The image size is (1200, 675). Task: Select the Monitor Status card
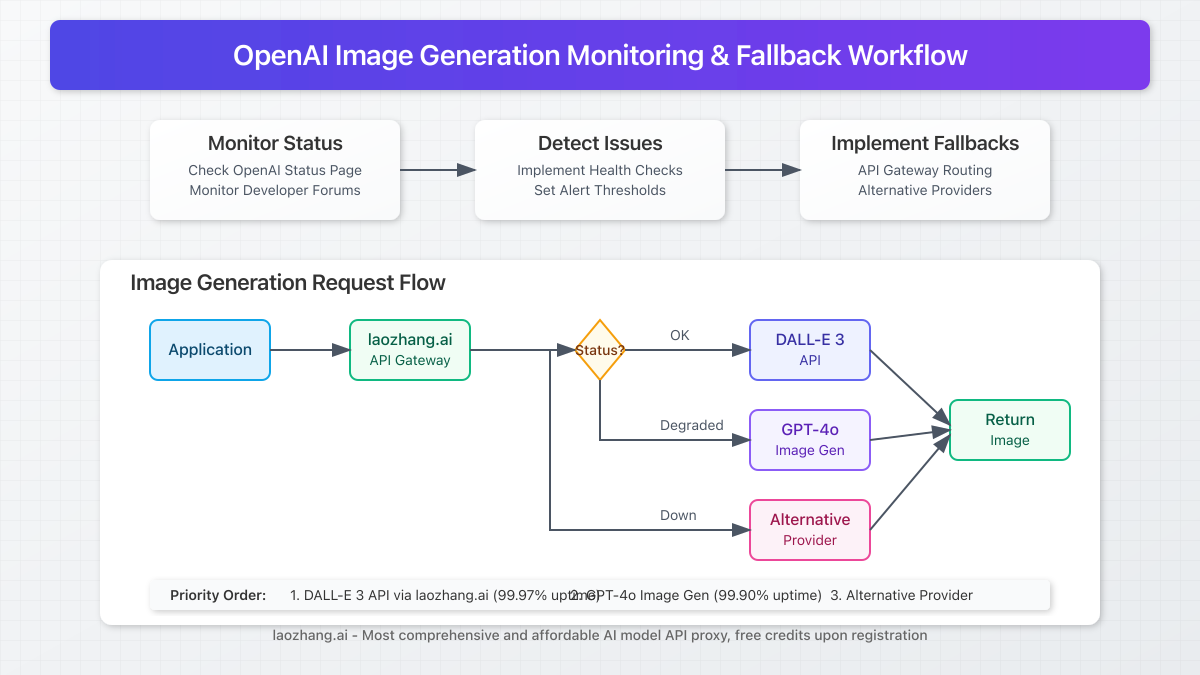pyautogui.click(x=275, y=170)
